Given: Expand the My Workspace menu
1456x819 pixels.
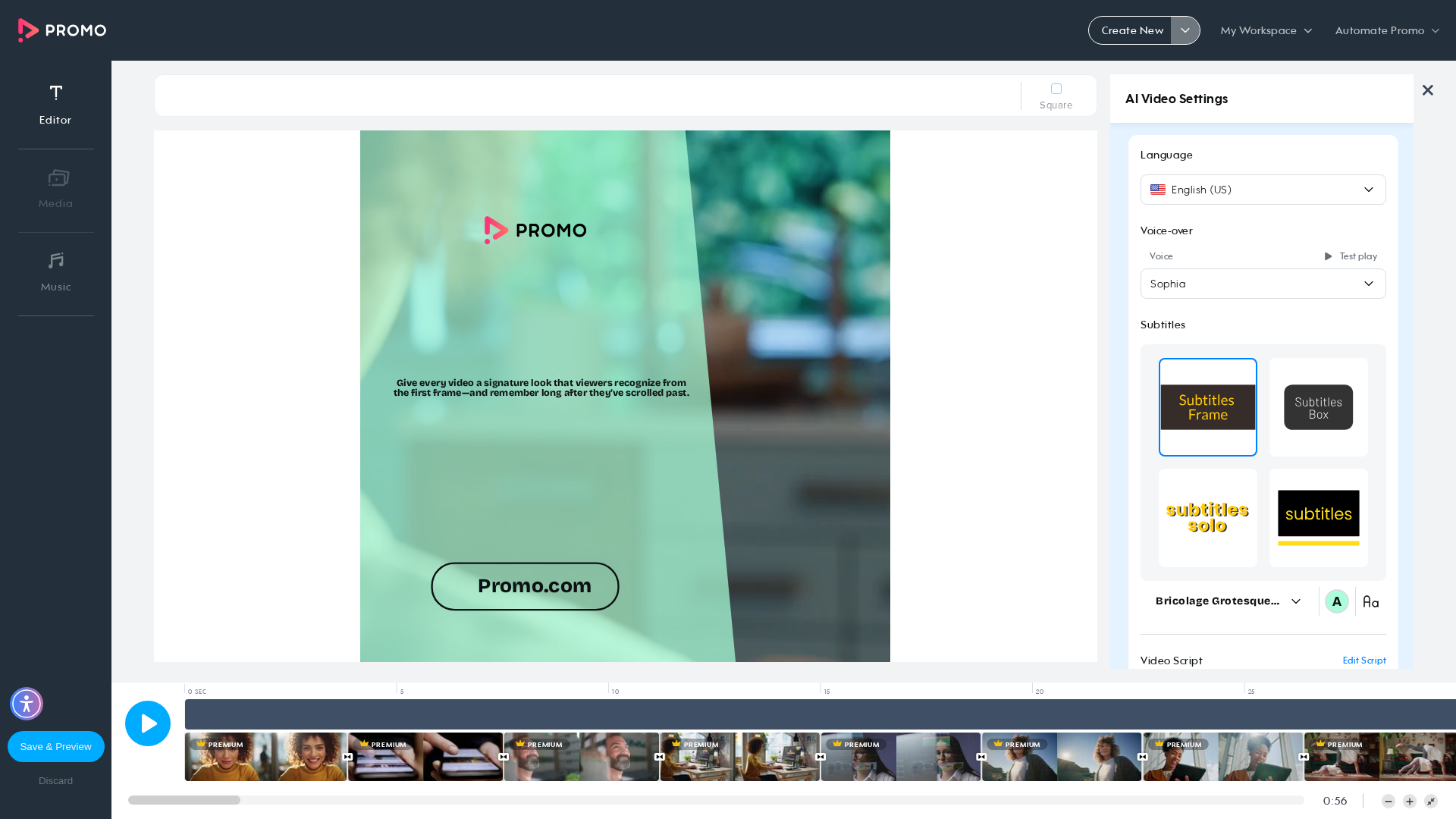Looking at the screenshot, I should click(x=1266, y=30).
